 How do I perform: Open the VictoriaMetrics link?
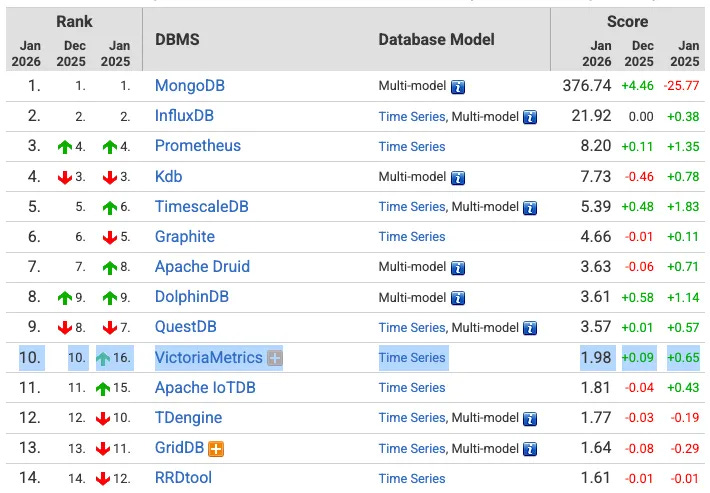208,358
